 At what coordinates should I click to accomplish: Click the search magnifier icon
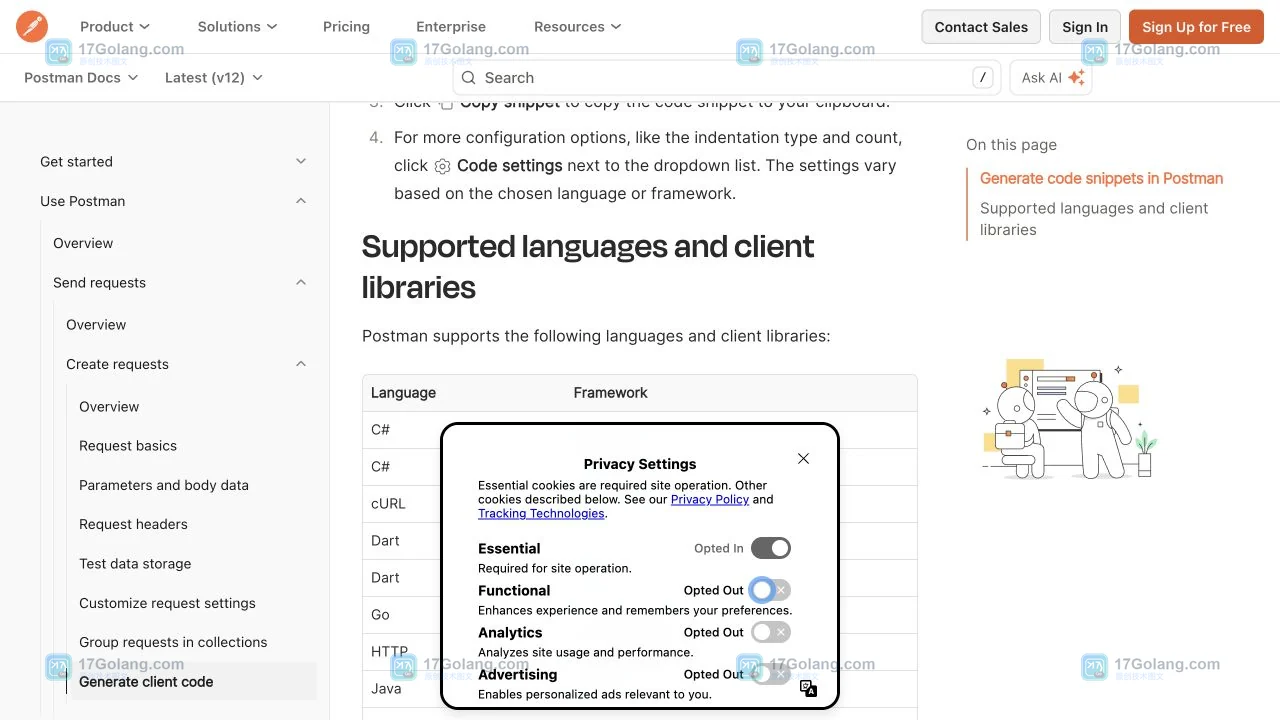(x=468, y=78)
